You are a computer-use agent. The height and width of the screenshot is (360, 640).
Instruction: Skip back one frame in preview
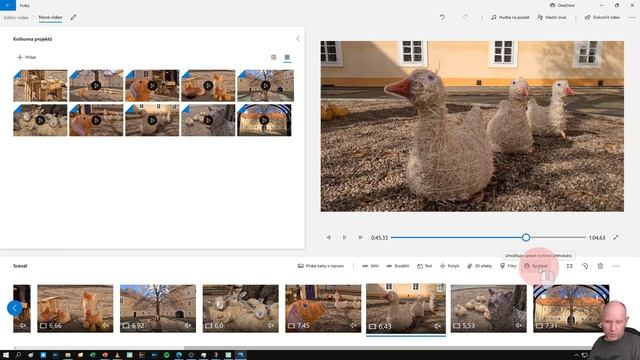329,237
